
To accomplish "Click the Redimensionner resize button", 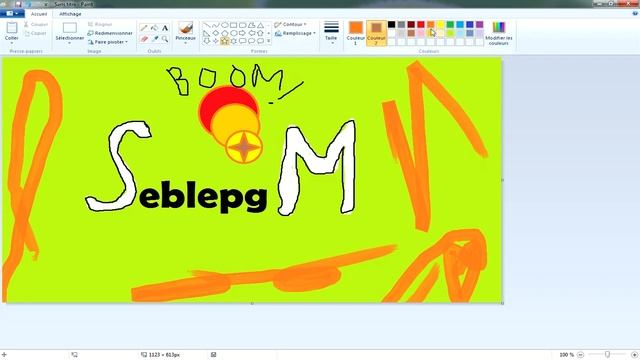I will click(x=110, y=33).
